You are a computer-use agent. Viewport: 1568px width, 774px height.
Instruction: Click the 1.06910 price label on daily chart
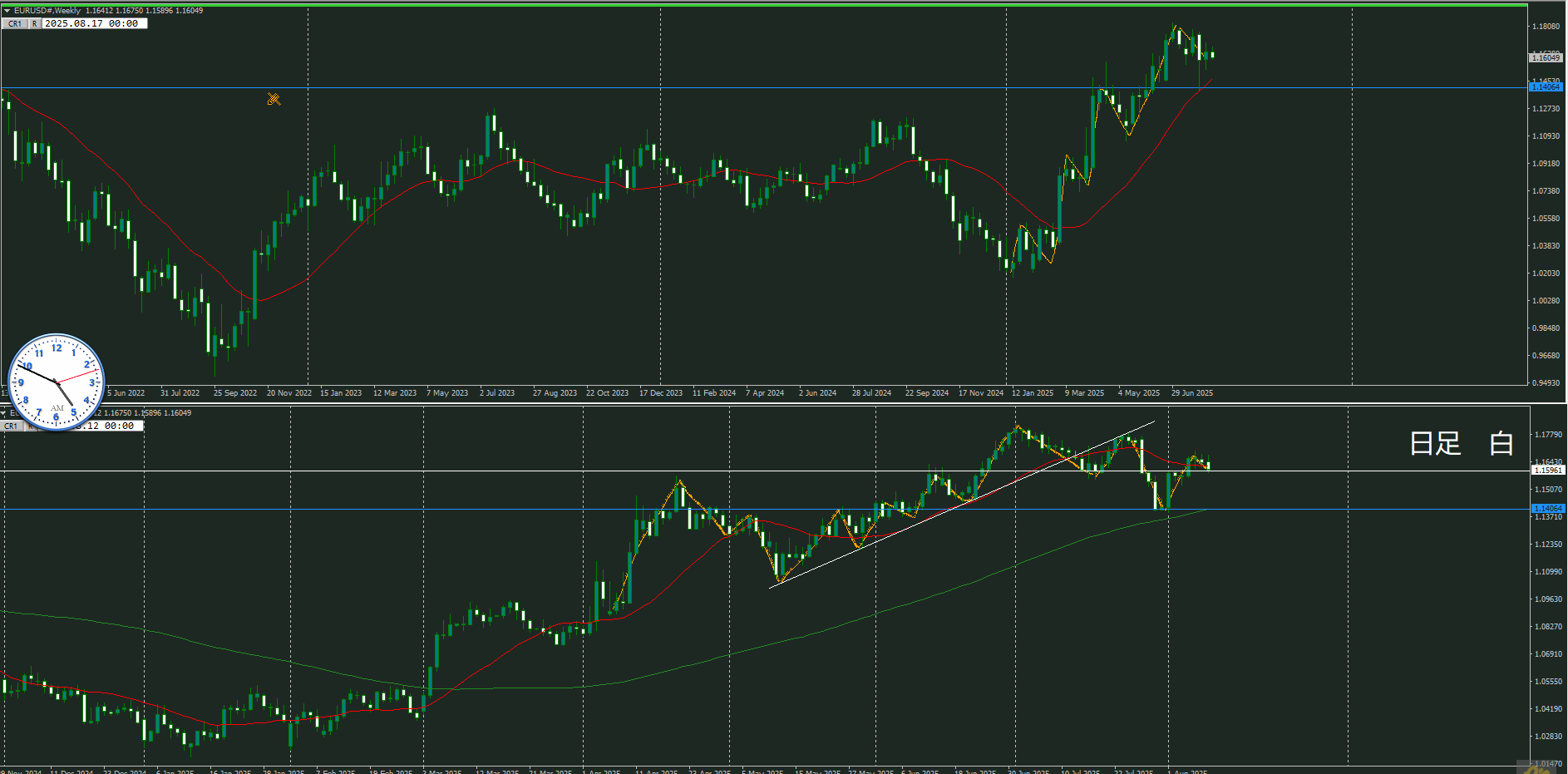tap(1548, 654)
